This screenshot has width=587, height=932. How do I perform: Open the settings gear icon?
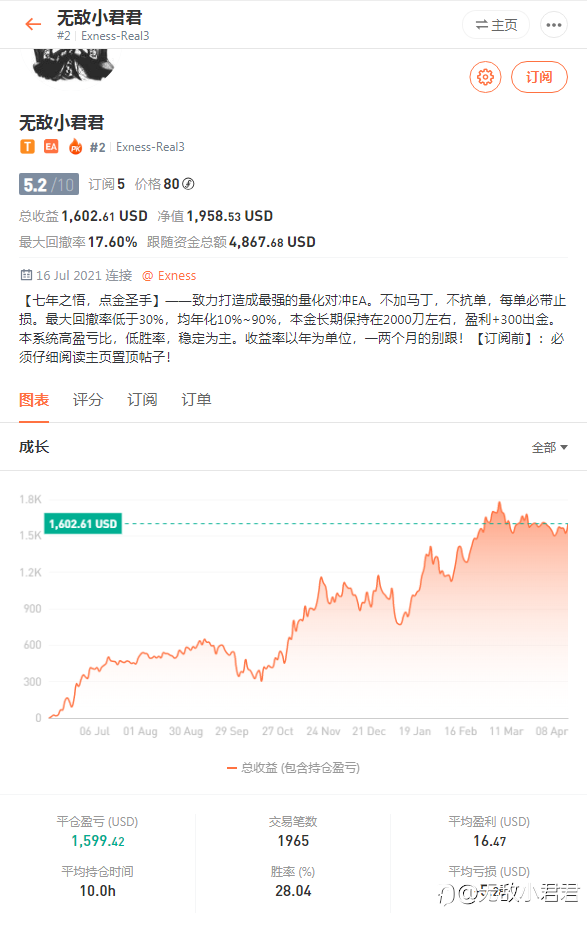pyautogui.click(x=485, y=77)
